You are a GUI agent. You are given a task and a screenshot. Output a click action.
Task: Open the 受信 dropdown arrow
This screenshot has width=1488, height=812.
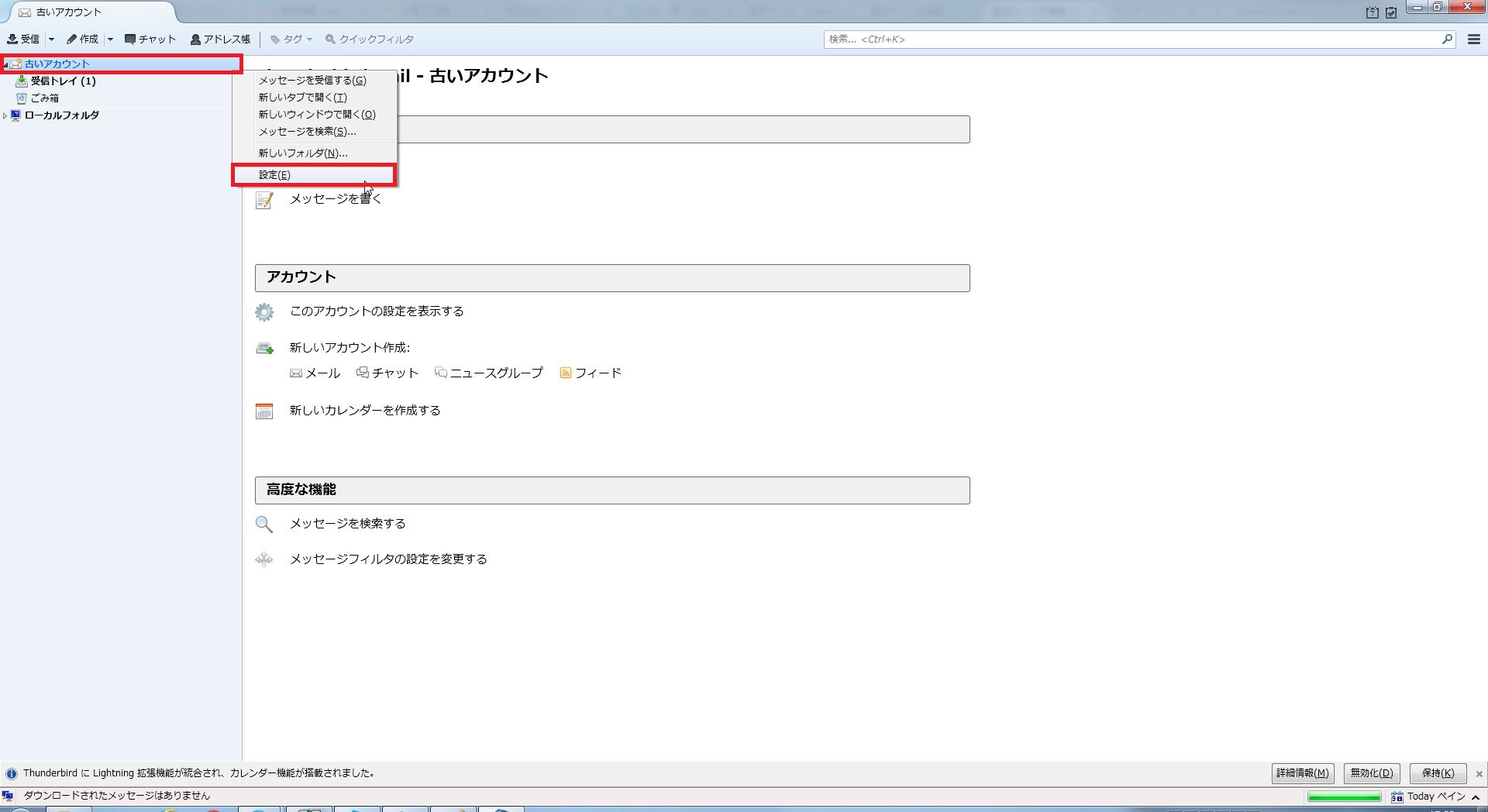coord(51,39)
